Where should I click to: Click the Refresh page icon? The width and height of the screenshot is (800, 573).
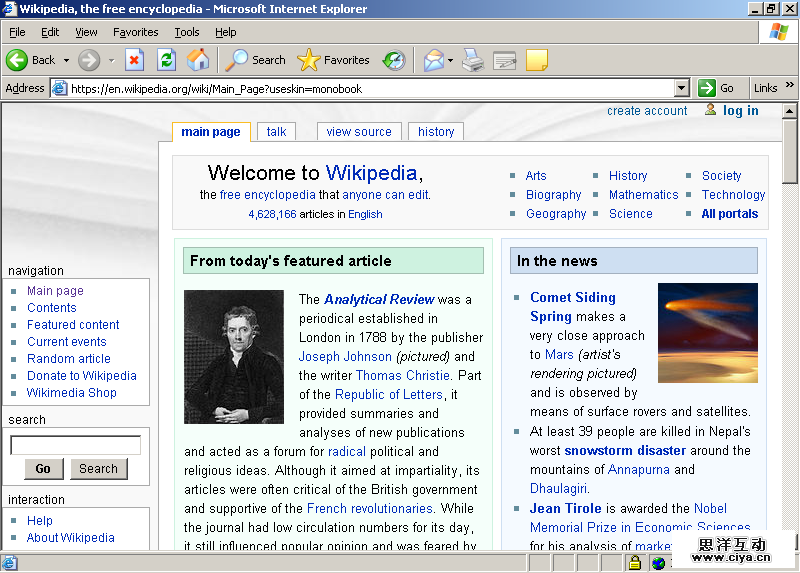(x=166, y=60)
